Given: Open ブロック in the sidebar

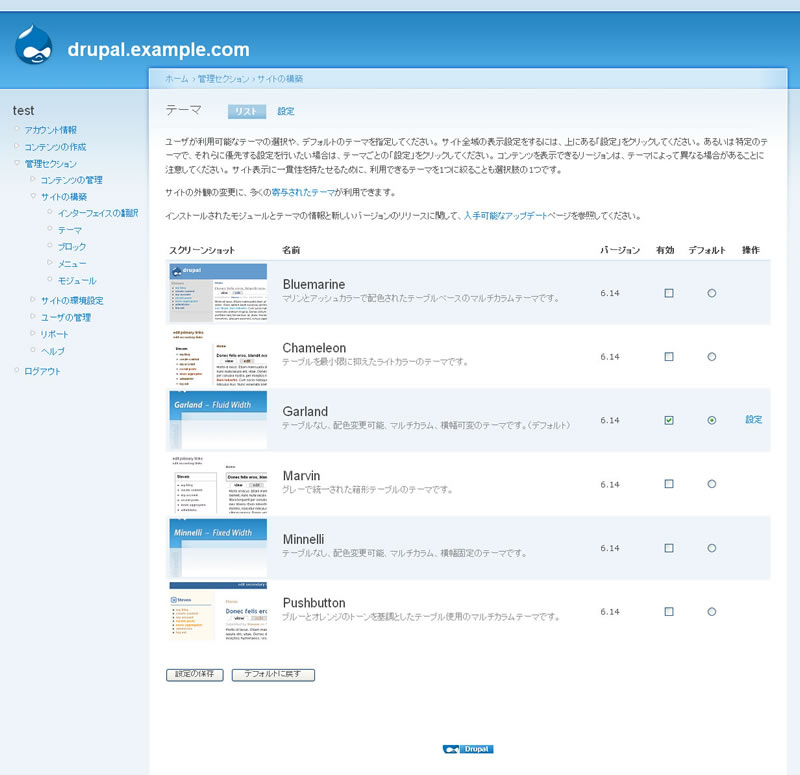Looking at the screenshot, I should tap(72, 246).
